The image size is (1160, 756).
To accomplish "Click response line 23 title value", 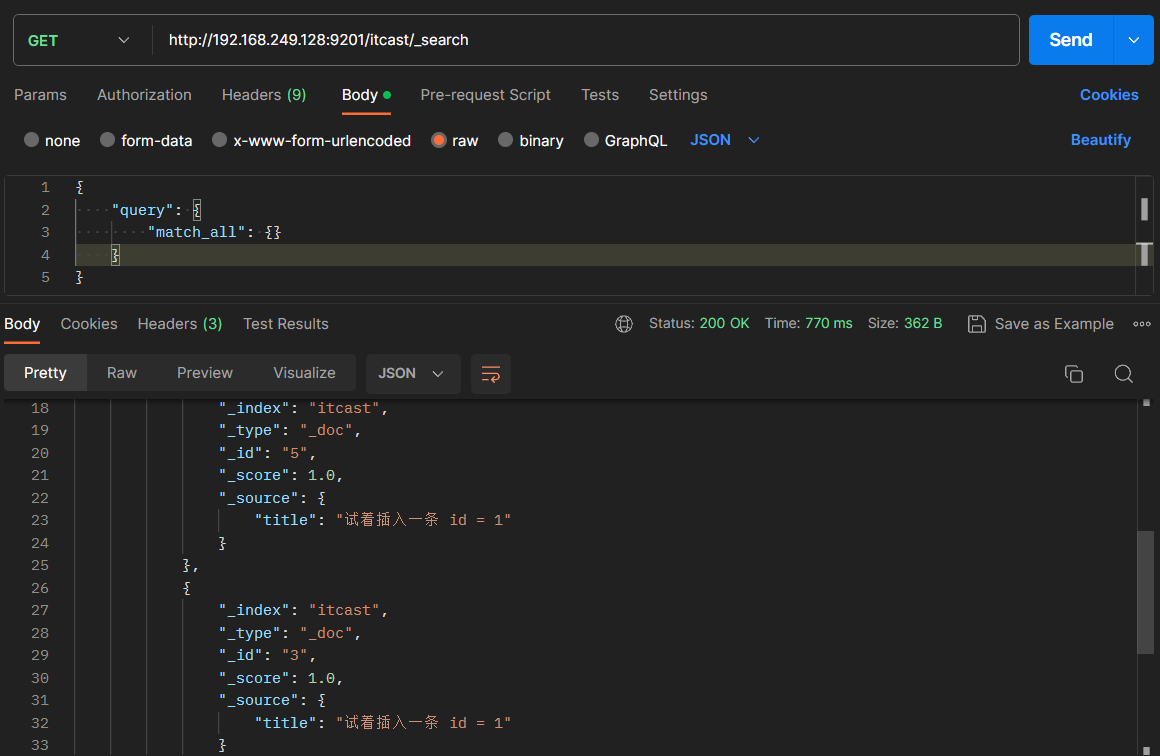I will [423, 521].
